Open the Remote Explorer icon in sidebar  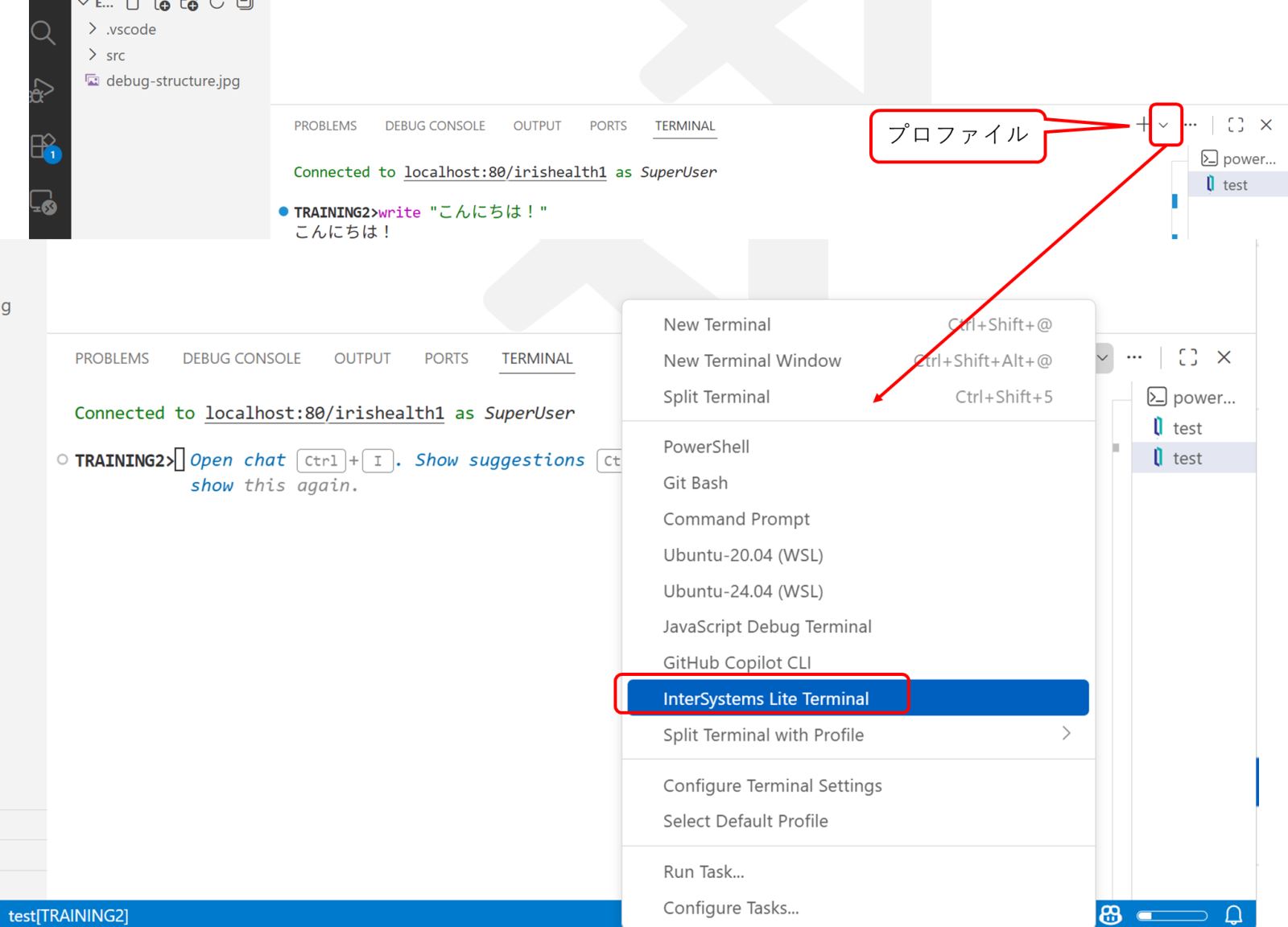pos(43,202)
